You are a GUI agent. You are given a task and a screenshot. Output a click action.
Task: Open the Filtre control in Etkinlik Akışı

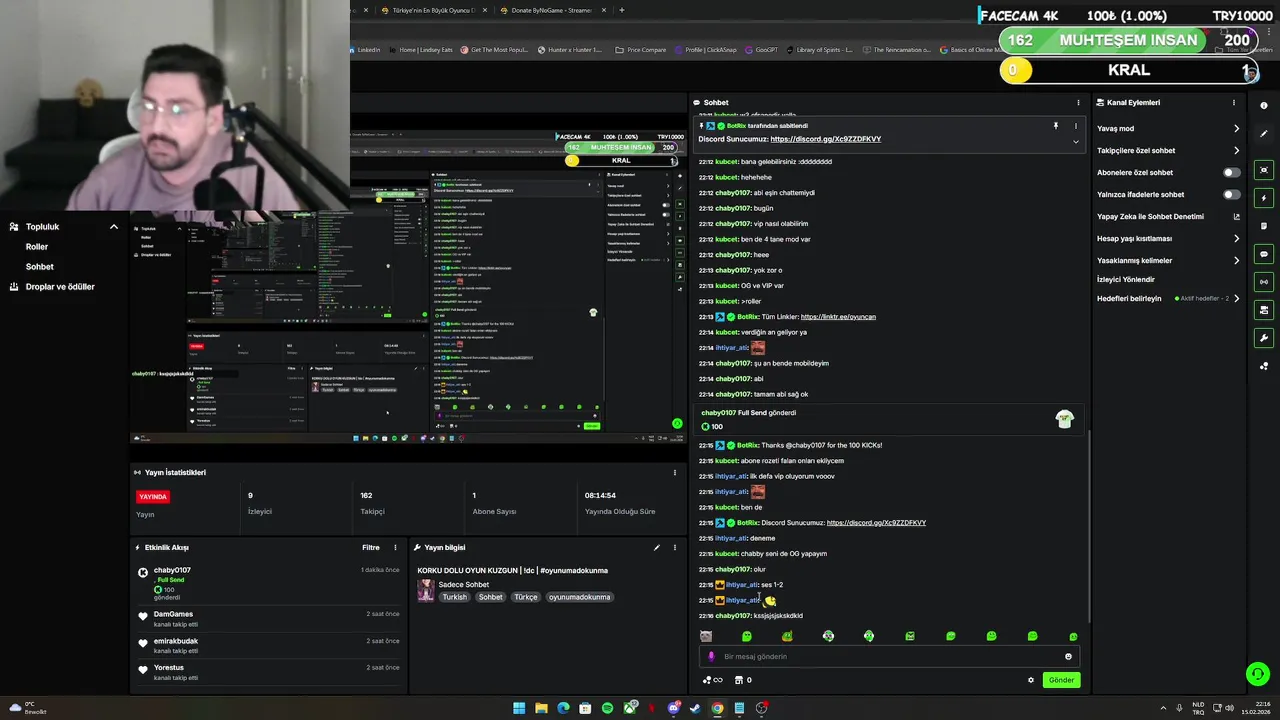[370, 547]
